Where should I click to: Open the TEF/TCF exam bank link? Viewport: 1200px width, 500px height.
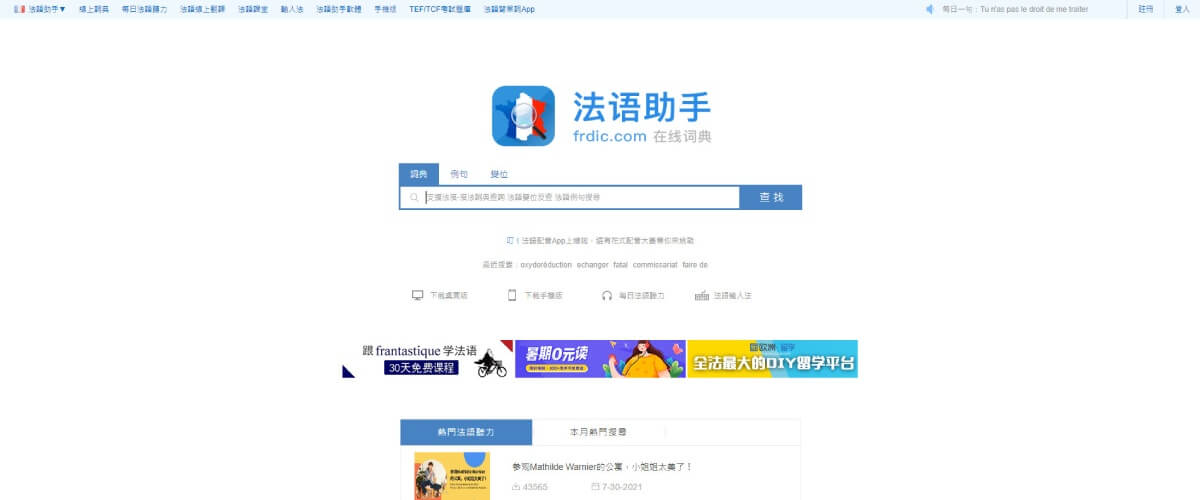point(440,9)
